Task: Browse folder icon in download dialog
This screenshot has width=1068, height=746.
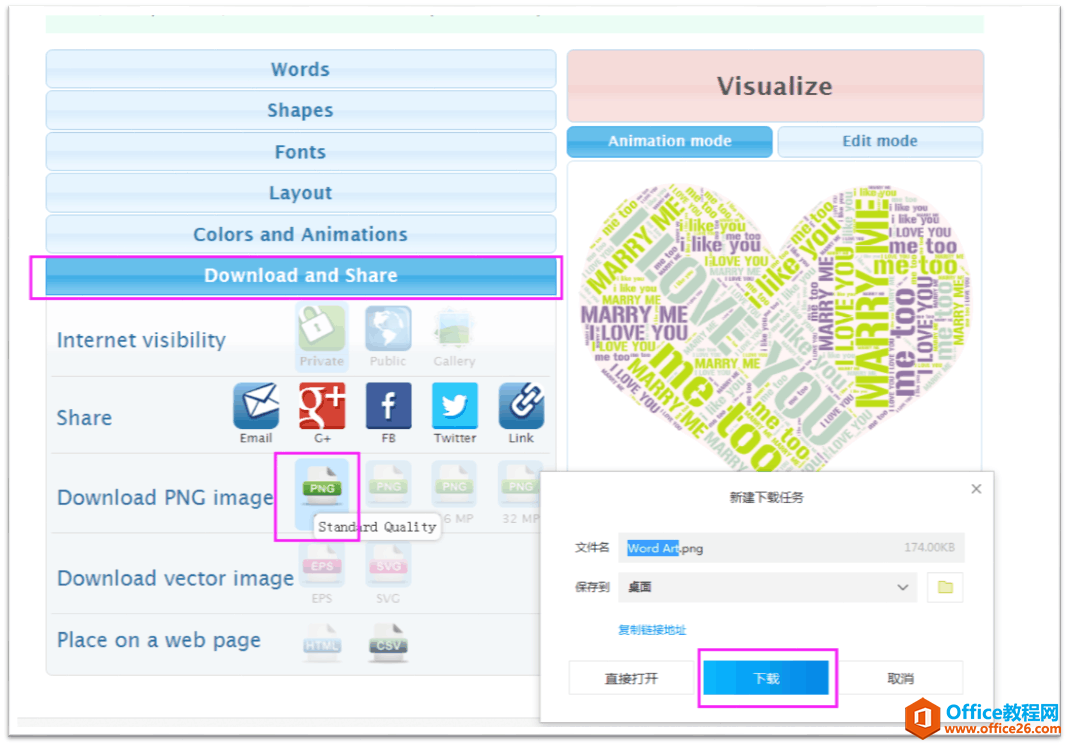Action: tap(945, 587)
